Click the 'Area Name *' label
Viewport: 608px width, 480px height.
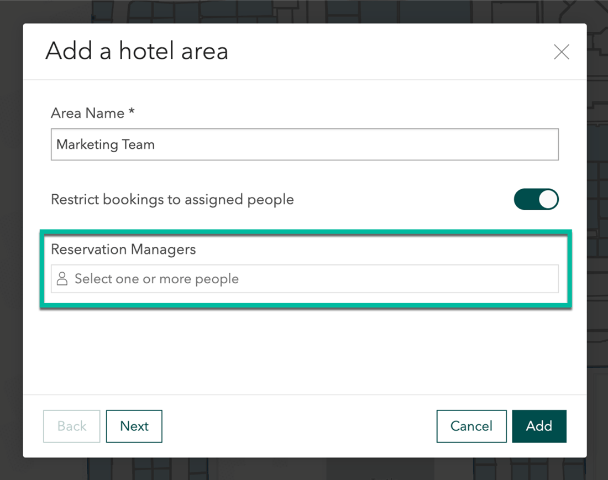92,113
